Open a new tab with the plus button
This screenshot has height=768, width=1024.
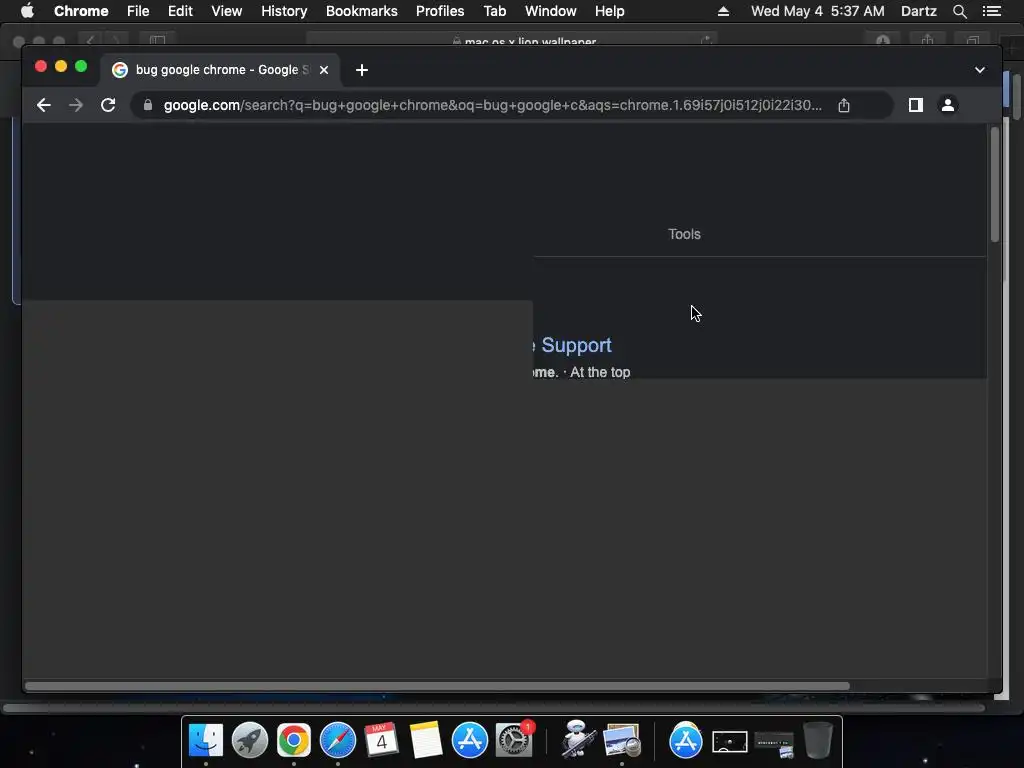362,70
